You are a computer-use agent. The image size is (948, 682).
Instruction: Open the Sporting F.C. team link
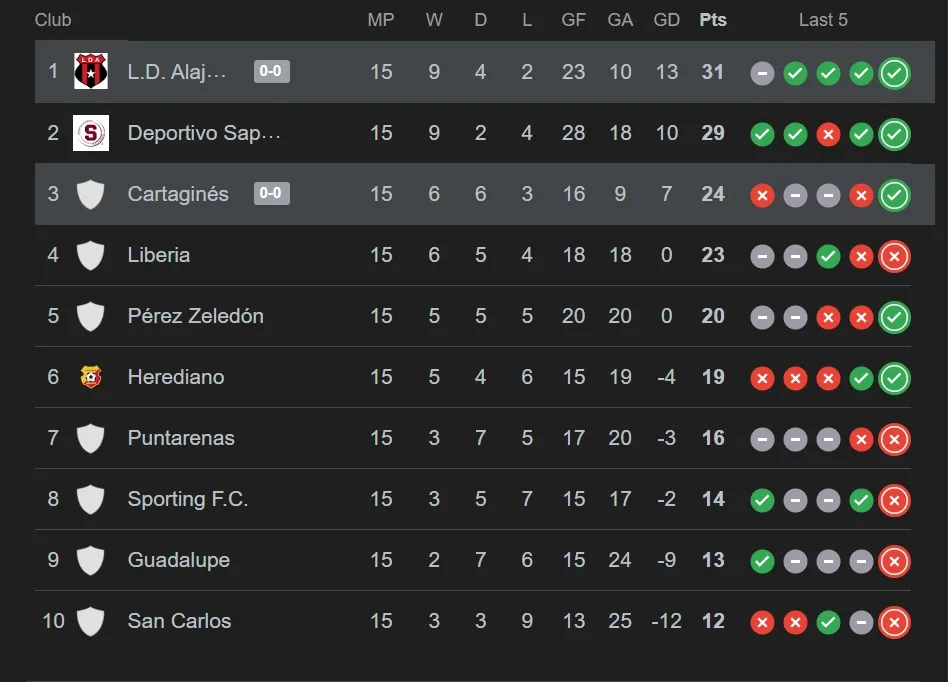[x=188, y=499]
